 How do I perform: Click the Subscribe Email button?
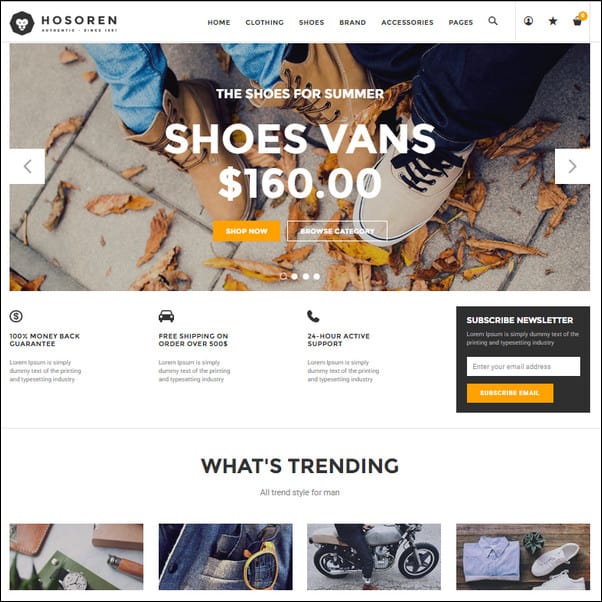point(510,393)
